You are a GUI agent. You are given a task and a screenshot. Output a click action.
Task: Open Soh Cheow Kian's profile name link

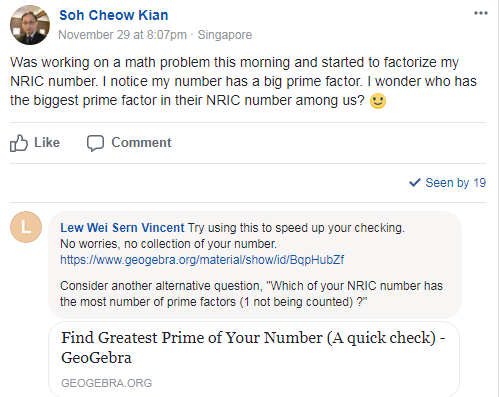tap(114, 15)
